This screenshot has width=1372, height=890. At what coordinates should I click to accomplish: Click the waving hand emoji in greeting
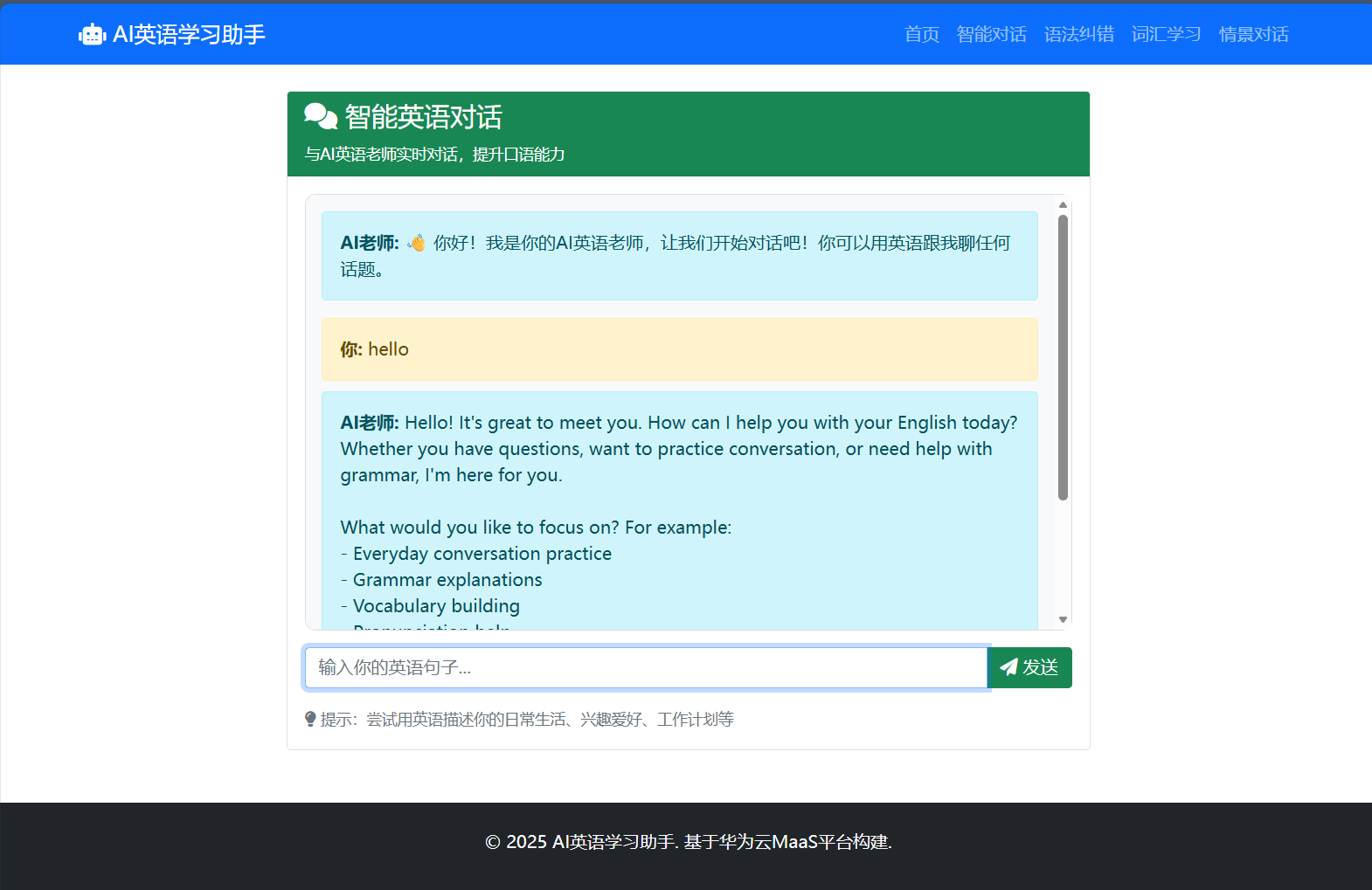click(x=417, y=243)
